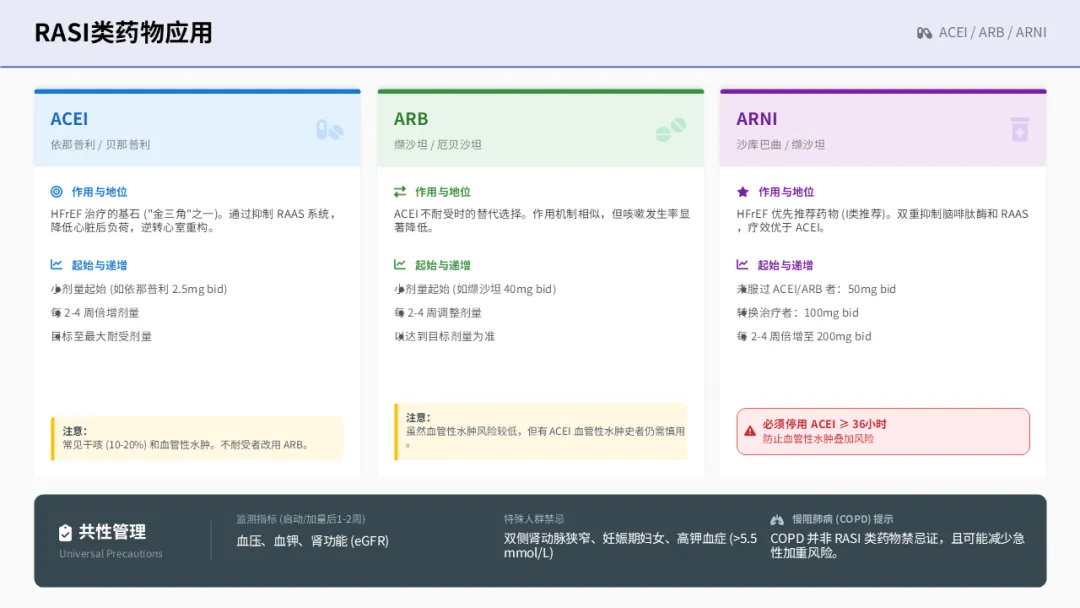Click the ACEI / ARB / ARNI header label
This screenshot has height=608, width=1080.
point(993,32)
